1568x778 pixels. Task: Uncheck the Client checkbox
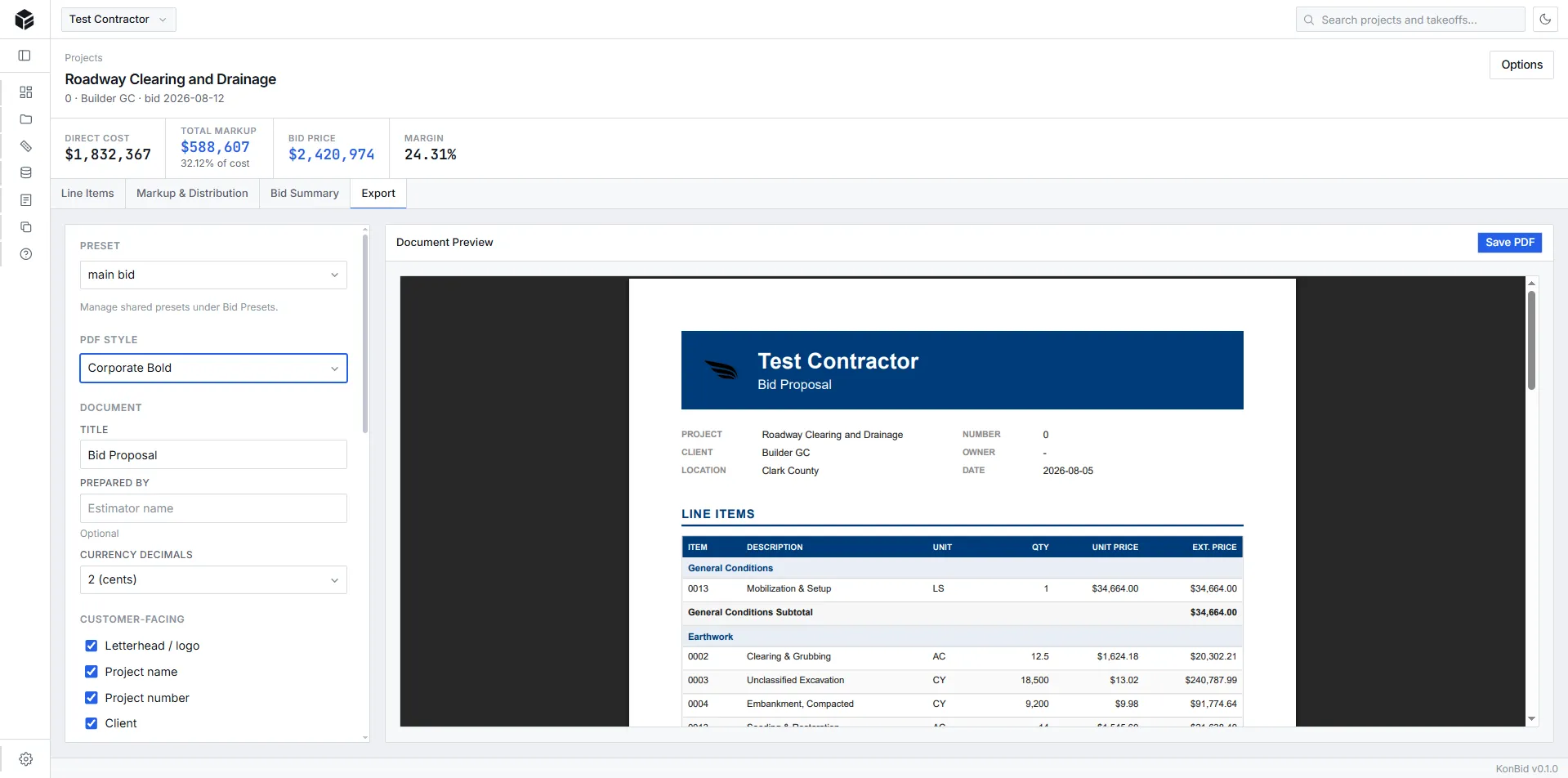click(92, 723)
